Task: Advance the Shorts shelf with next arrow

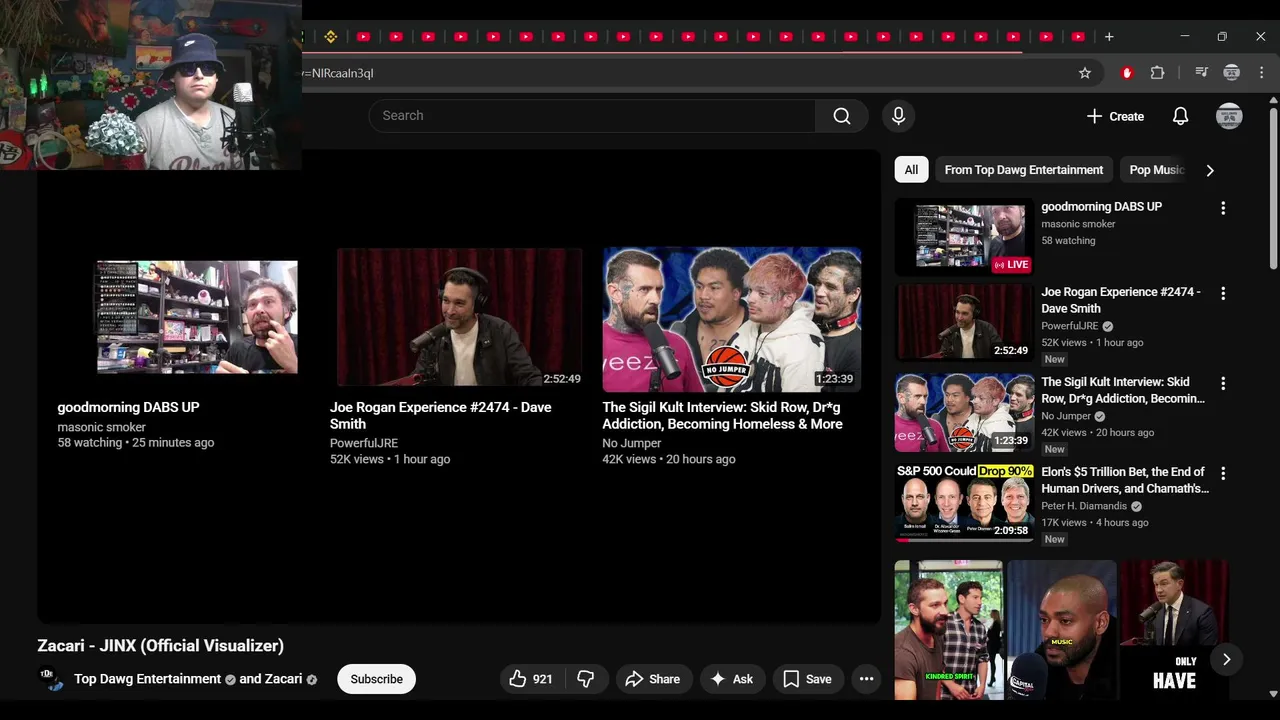Action: pyautogui.click(x=1226, y=659)
